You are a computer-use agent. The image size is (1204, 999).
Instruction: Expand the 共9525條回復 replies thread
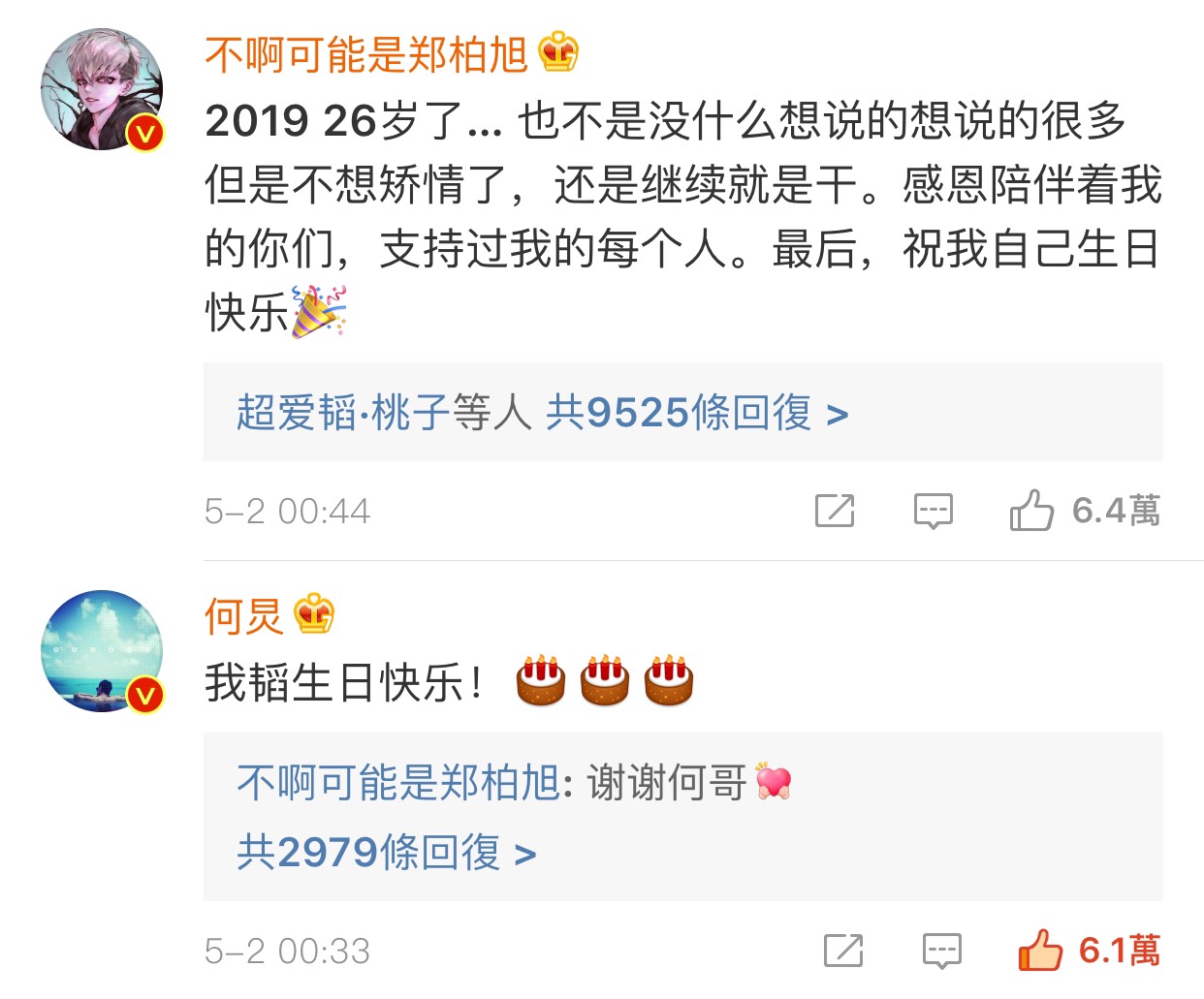point(697,413)
